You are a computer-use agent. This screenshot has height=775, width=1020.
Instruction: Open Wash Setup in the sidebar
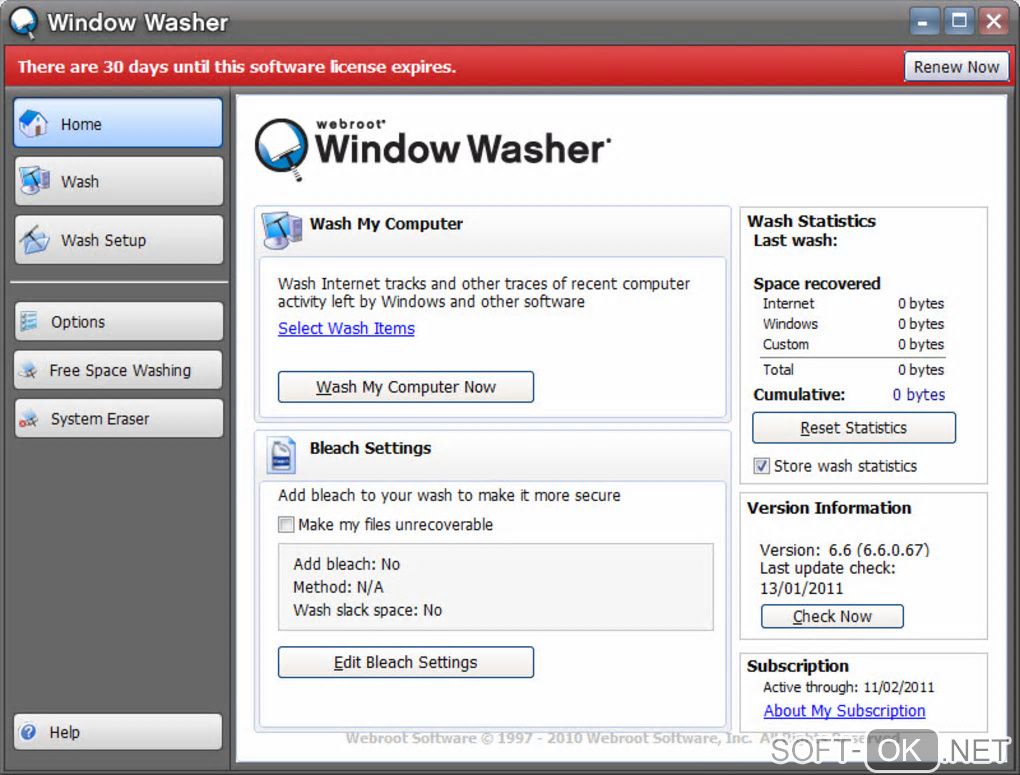(x=118, y=239)
